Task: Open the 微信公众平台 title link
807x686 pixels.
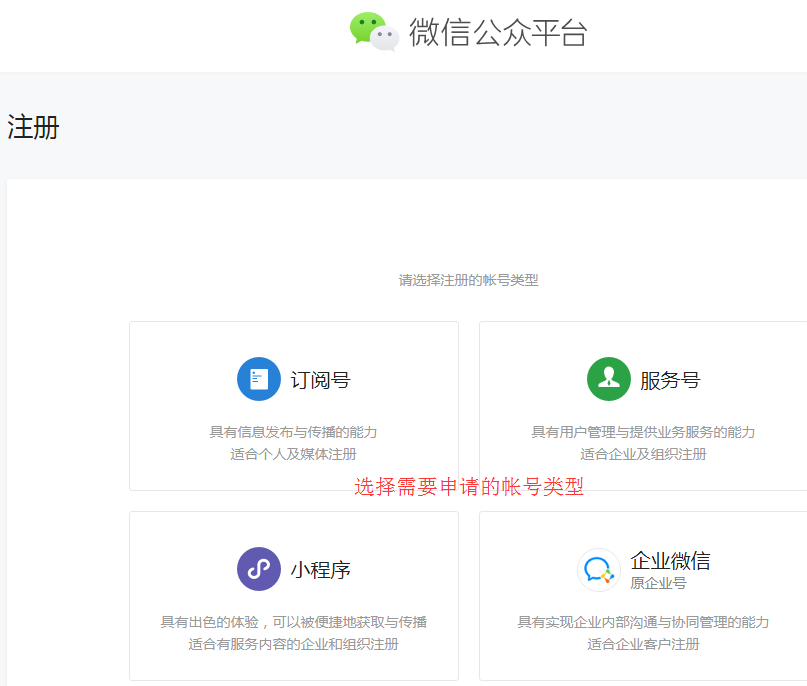Action: pyautogui.click(x=497, y=32)
